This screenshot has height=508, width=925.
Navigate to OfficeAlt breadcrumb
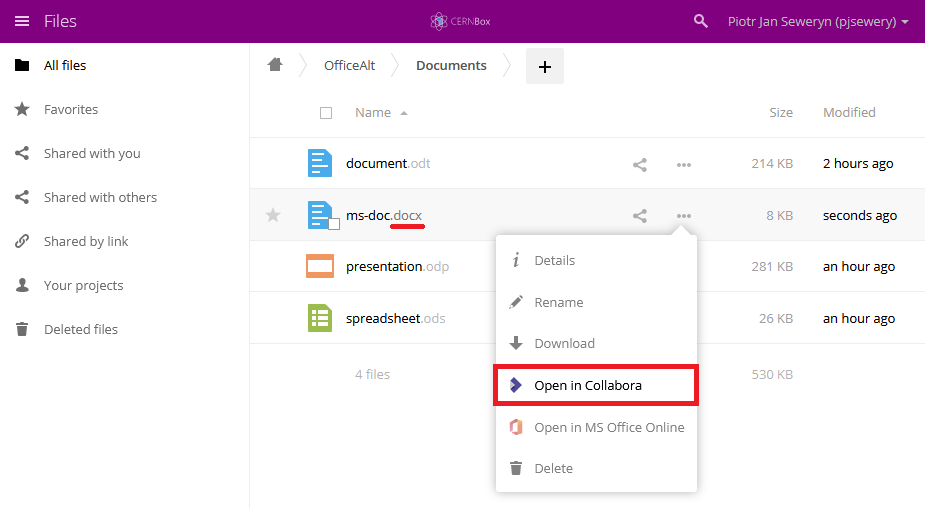(x=349, y=65)
